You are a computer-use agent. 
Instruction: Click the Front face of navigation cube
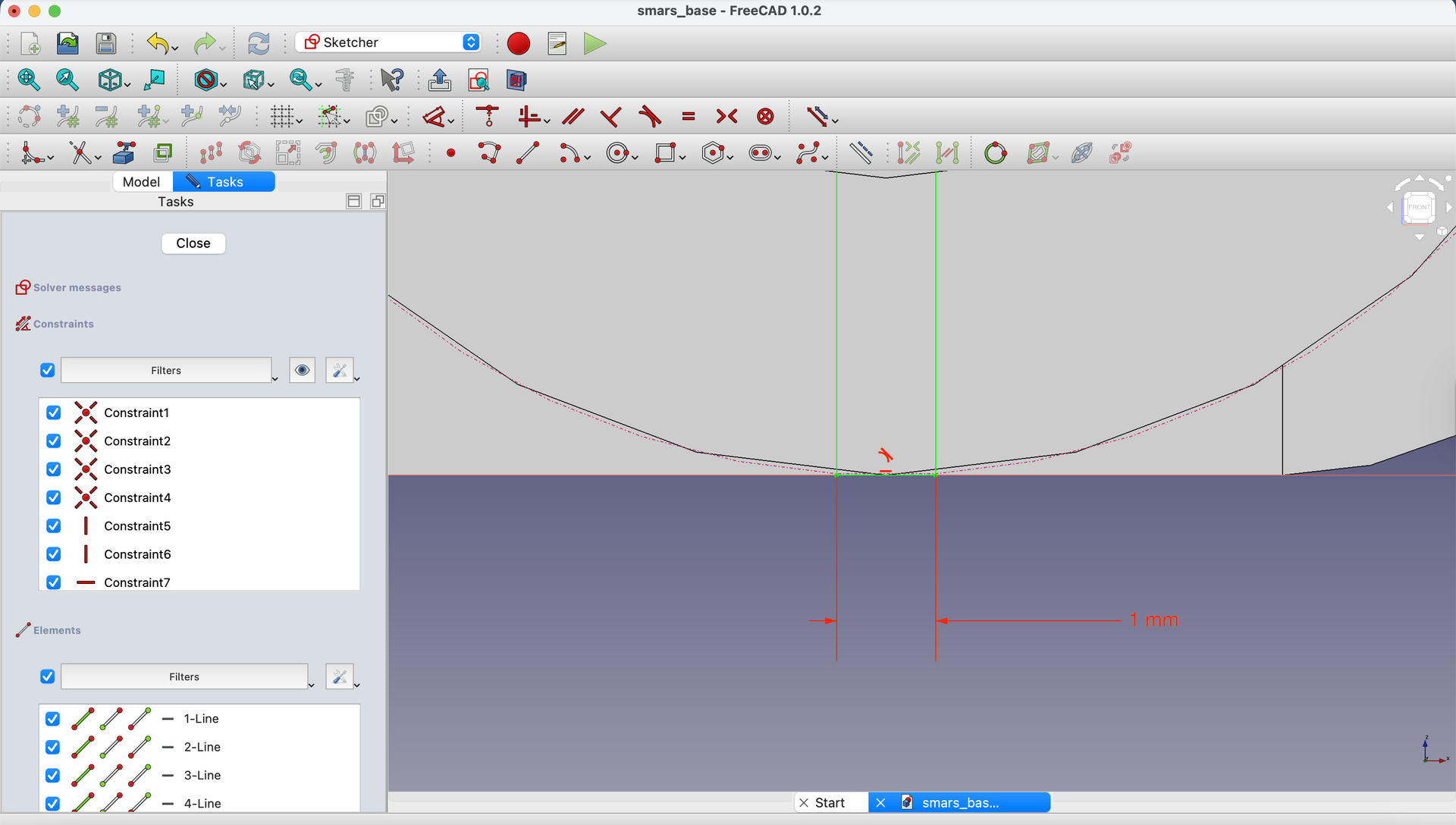pos(1419,207)
